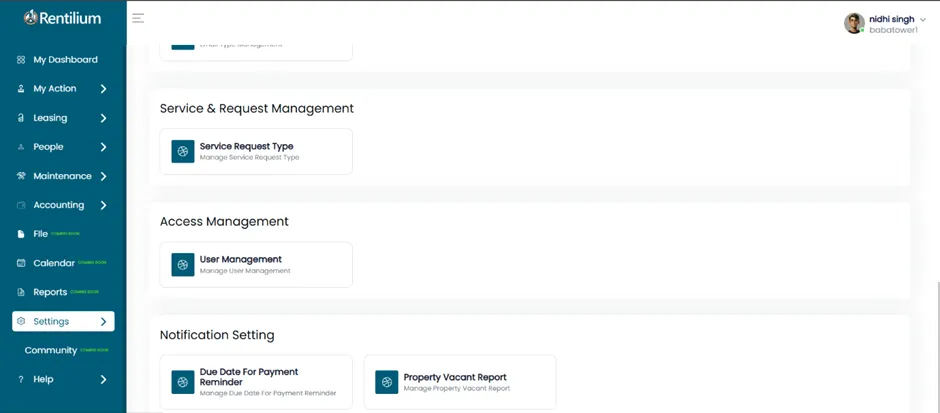Expand the Maintenance submenu chevron
The height and width of the screenshot is (413, 940).
click(103, 176)
